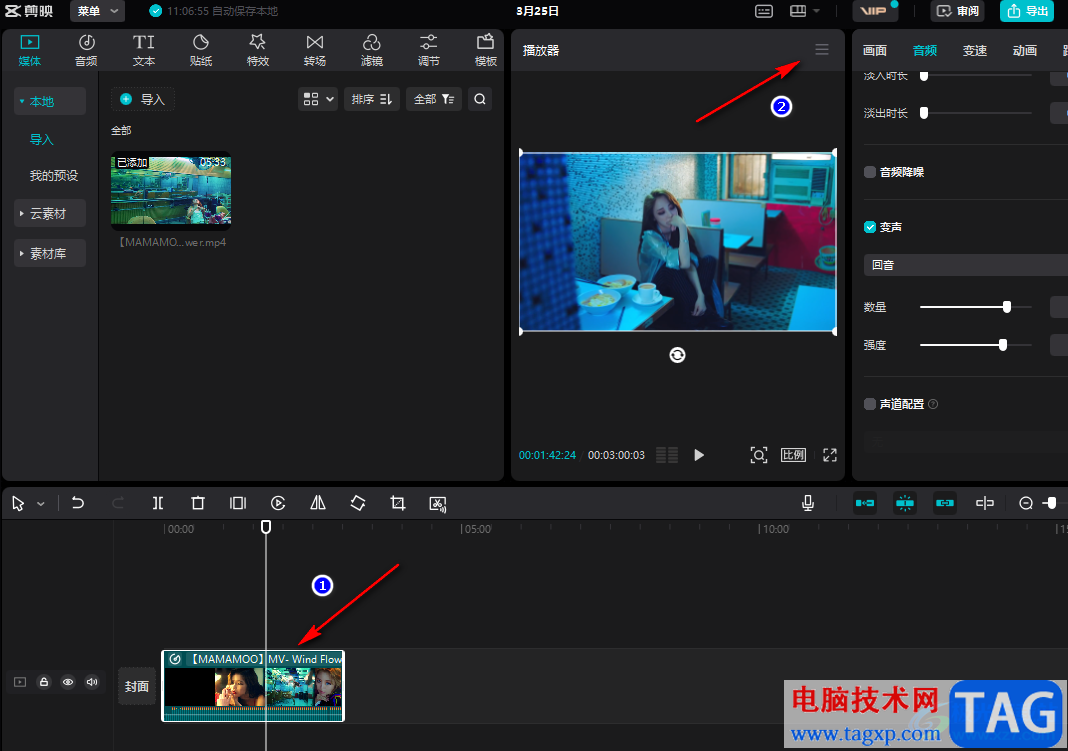Viewport: 1068px width, 751px height.
Task: Click the split clip icon
Action: (158, 503)
